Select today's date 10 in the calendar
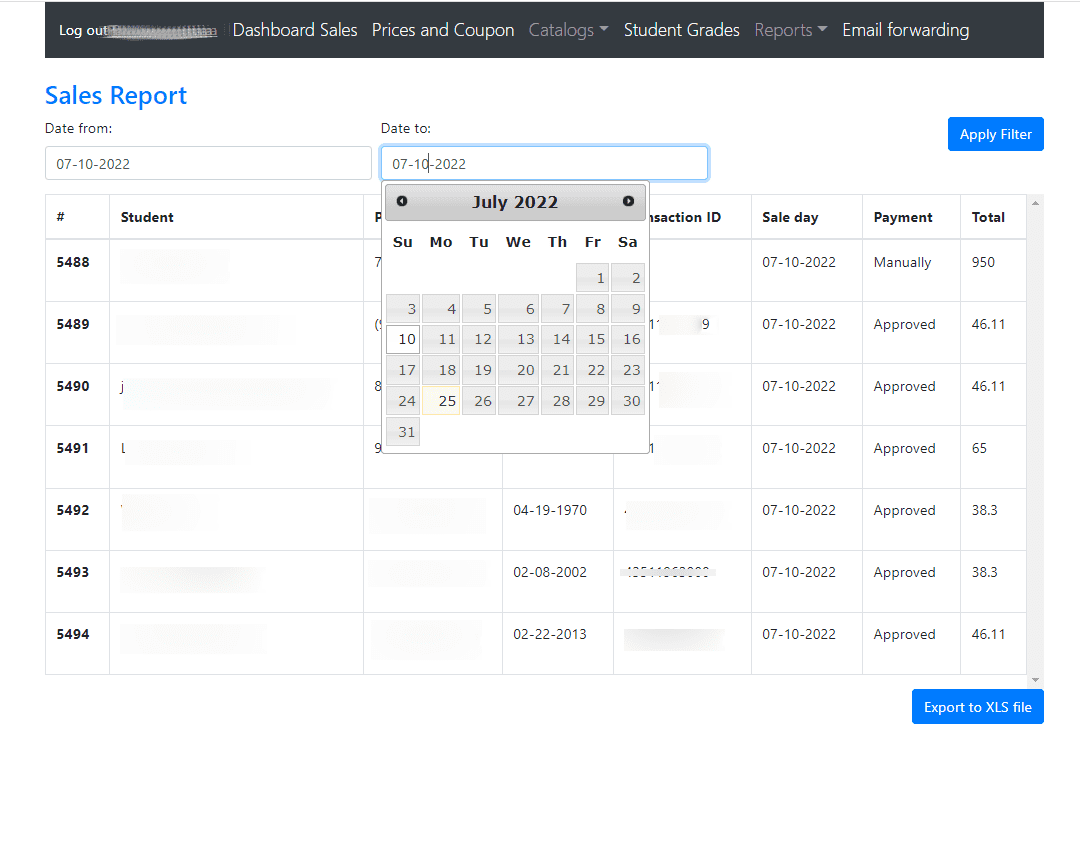This screenshot has height=845, width=1080. (402, 339)
